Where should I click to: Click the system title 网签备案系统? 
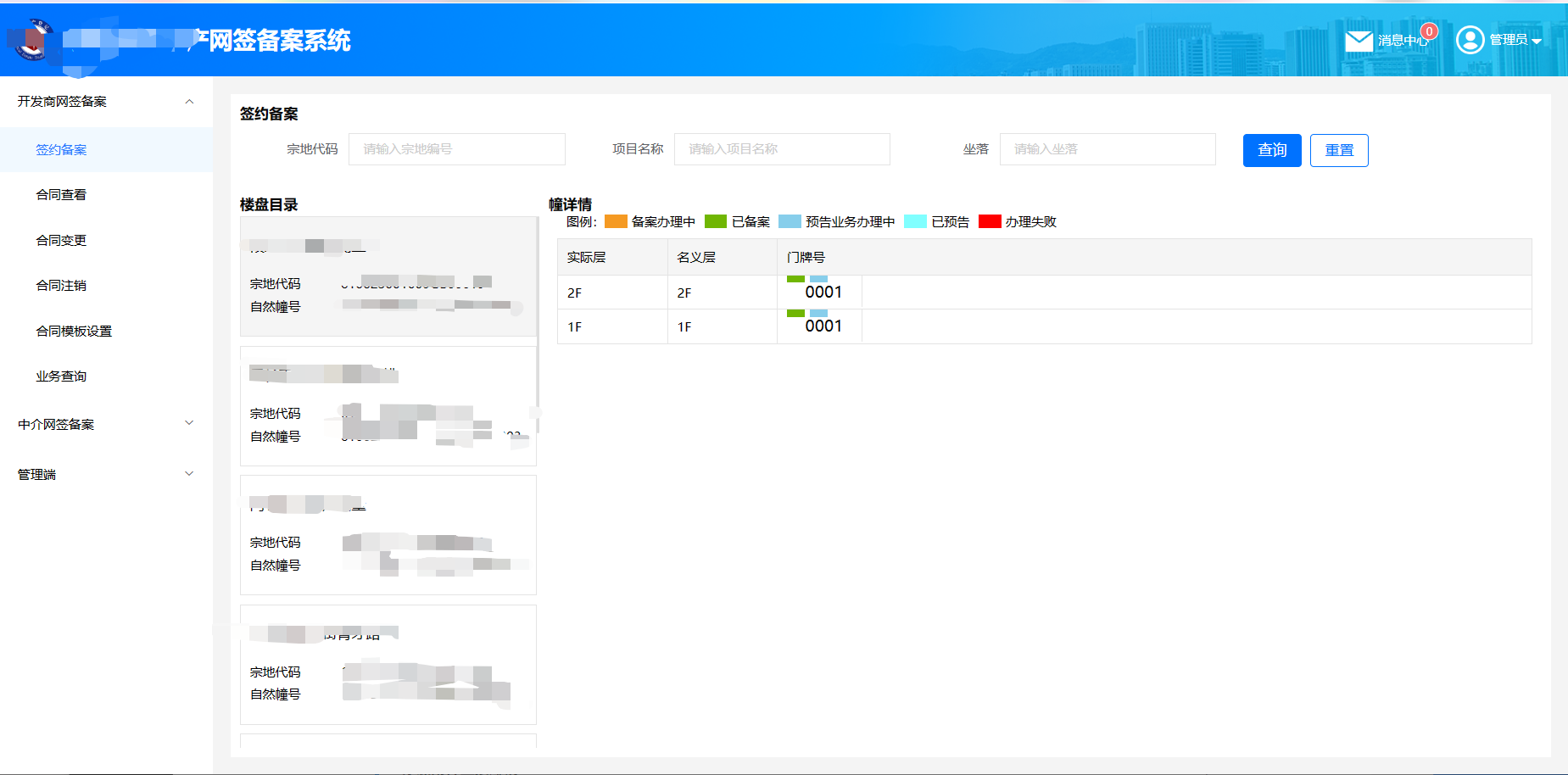point(280,41)
